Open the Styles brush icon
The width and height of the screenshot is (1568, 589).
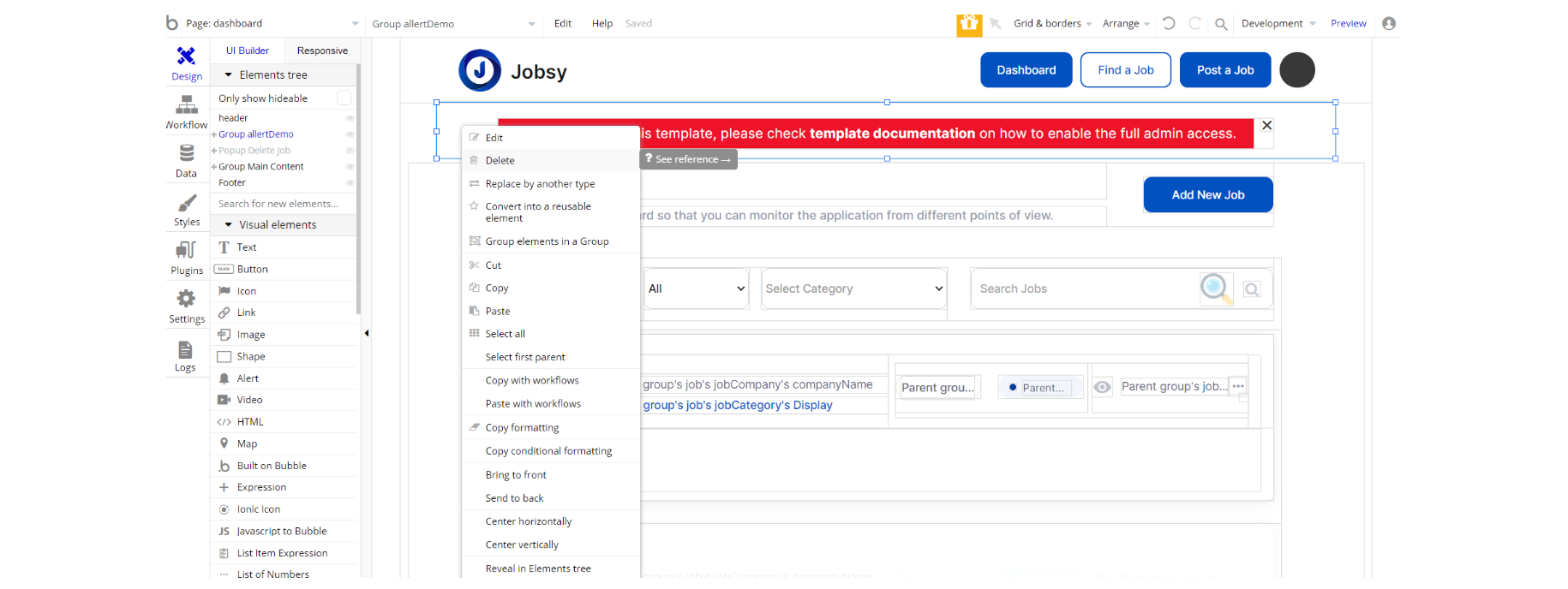click(x=187, y=203)
